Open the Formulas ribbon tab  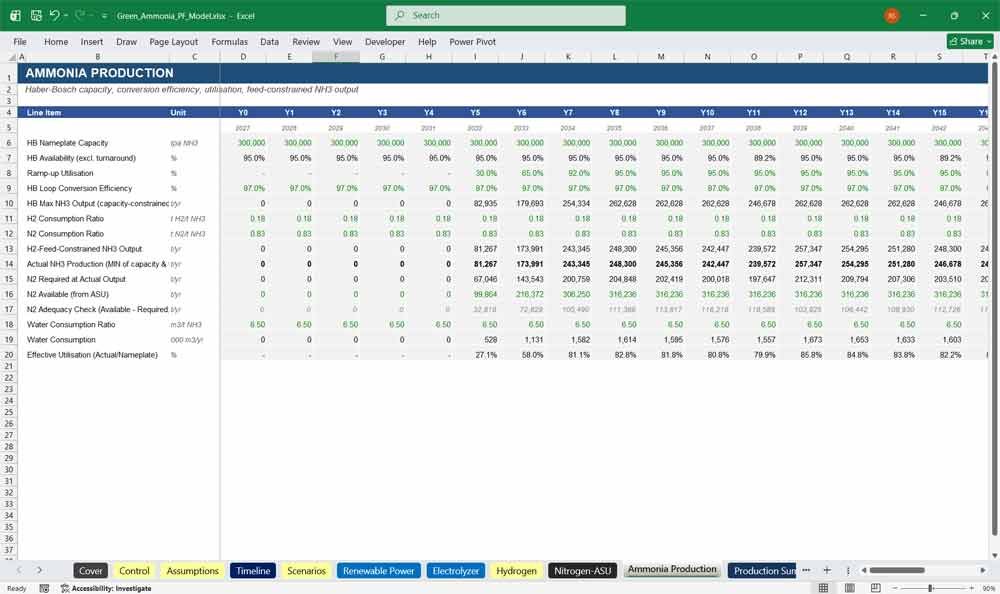click(x=230, y=41)
